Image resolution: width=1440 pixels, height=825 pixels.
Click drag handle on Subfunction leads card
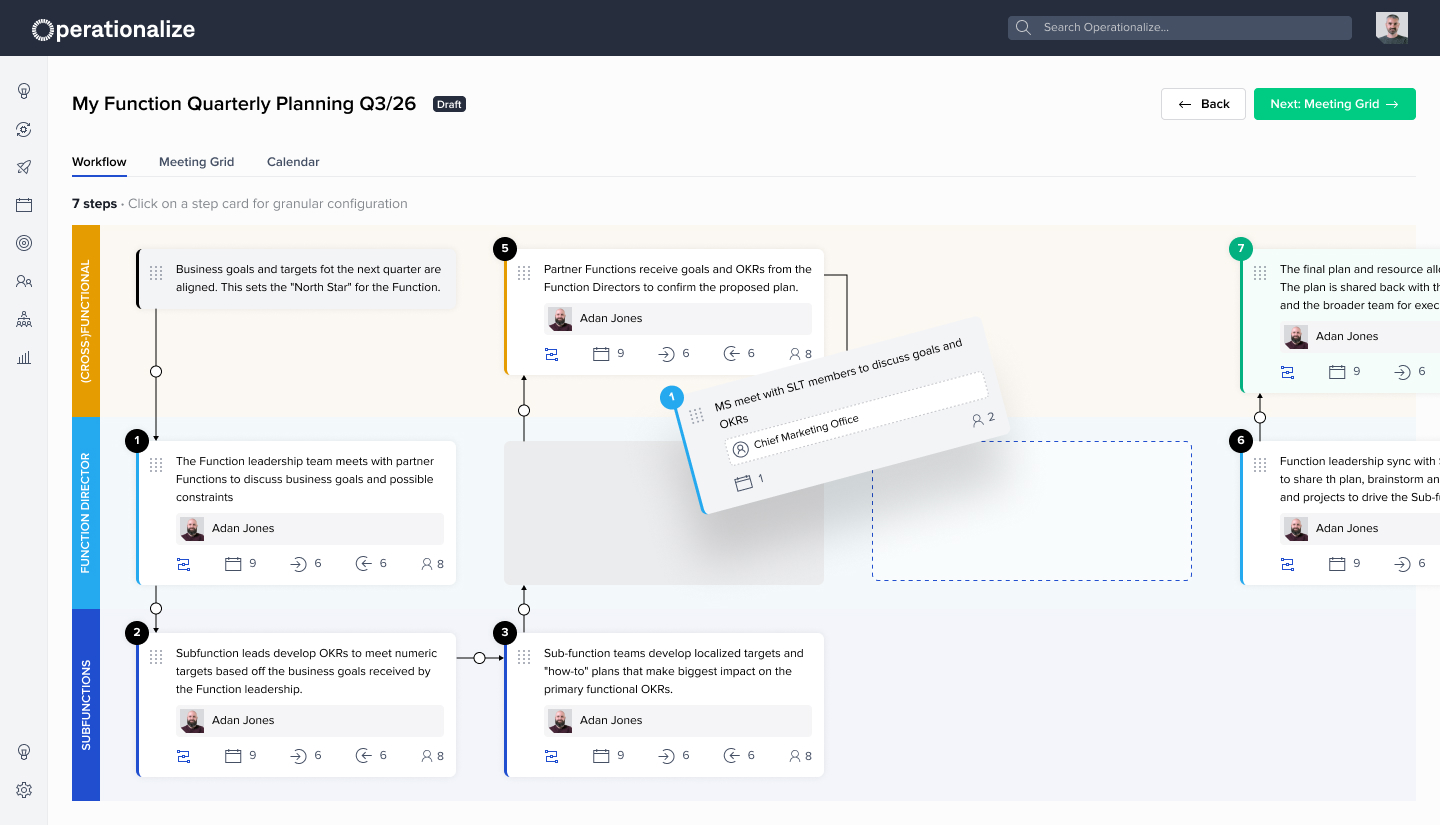point(156,656)
